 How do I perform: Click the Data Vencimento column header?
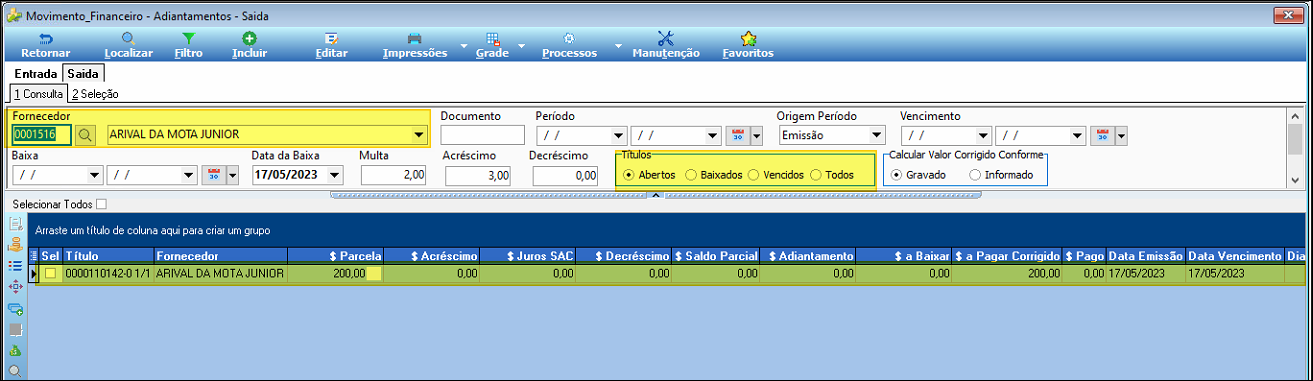pyautogui.click(x=1235, y=256)
